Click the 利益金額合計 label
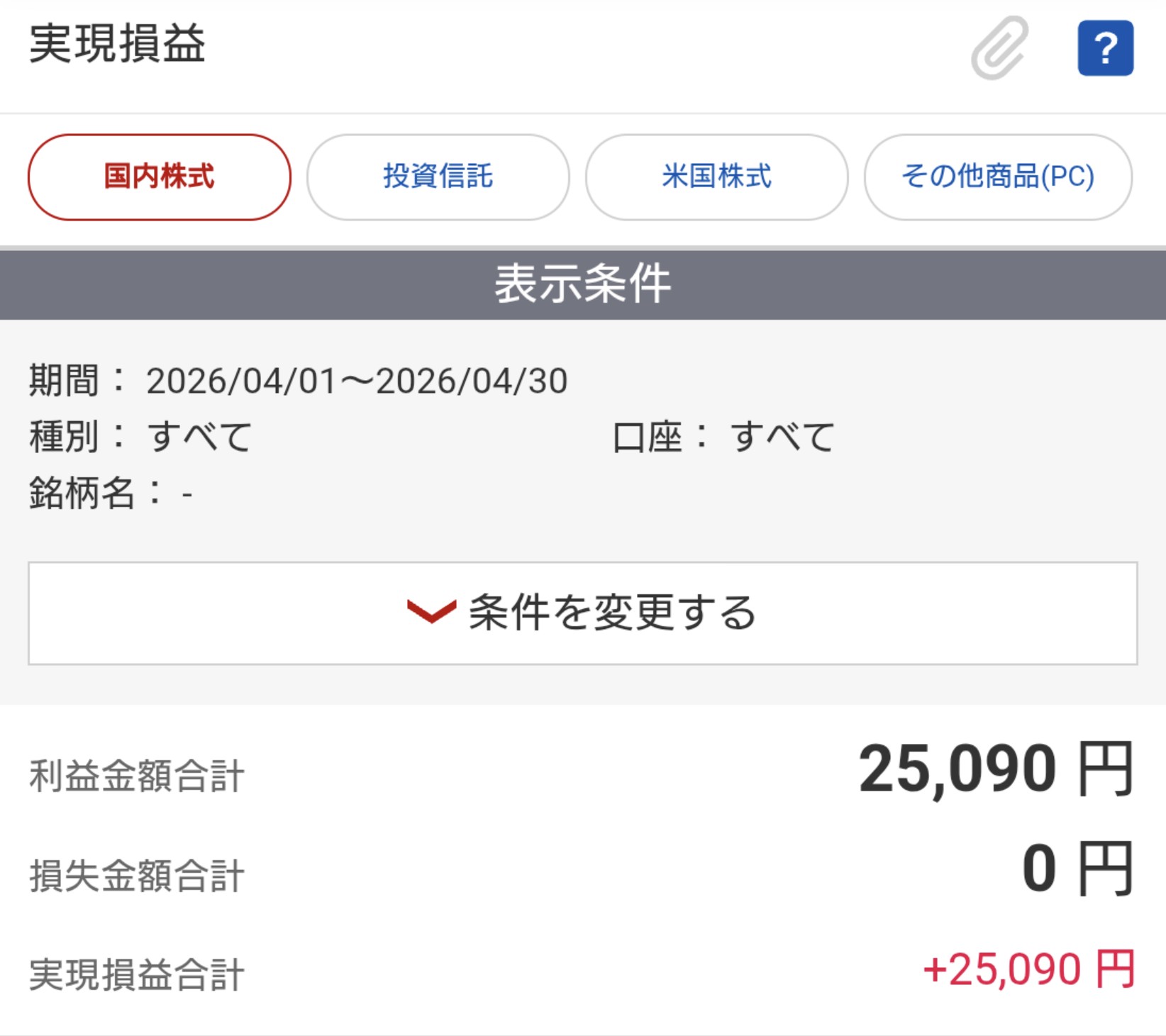The image size is (1166, 1036). (x=137, y=776)
